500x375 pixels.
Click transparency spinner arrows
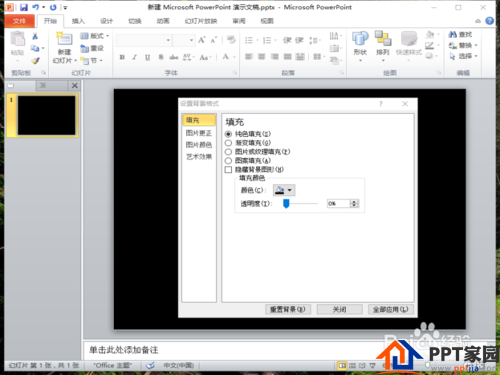tap(354, 203)
